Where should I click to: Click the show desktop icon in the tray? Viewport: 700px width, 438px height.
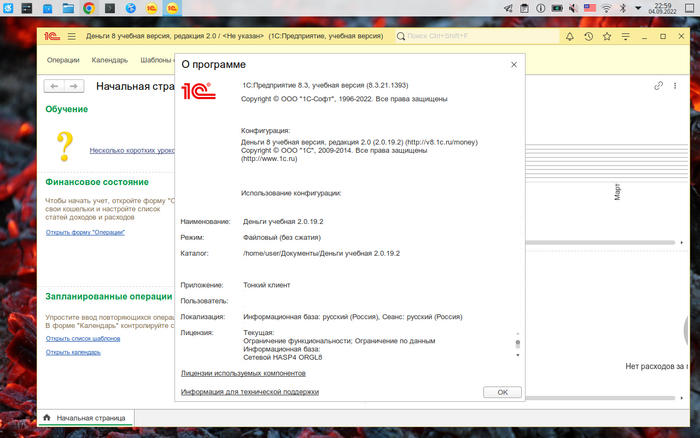[690, 8]
